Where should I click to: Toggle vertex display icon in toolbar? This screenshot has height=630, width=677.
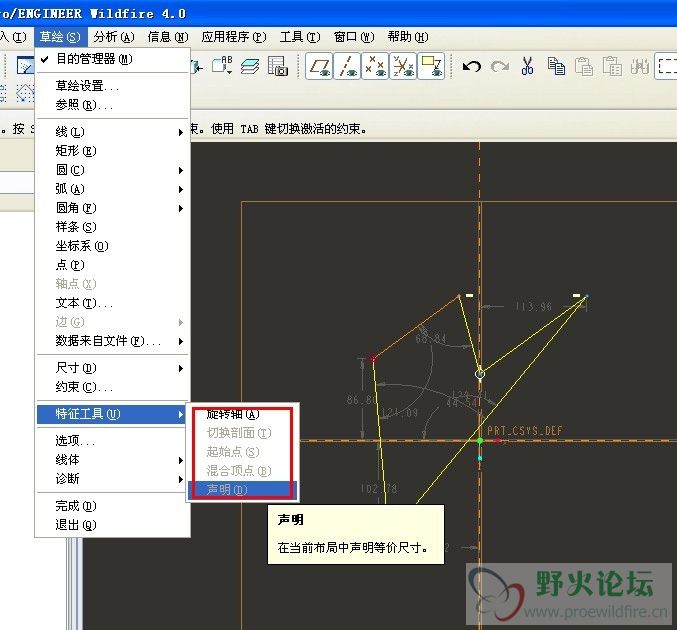(403, 66)
